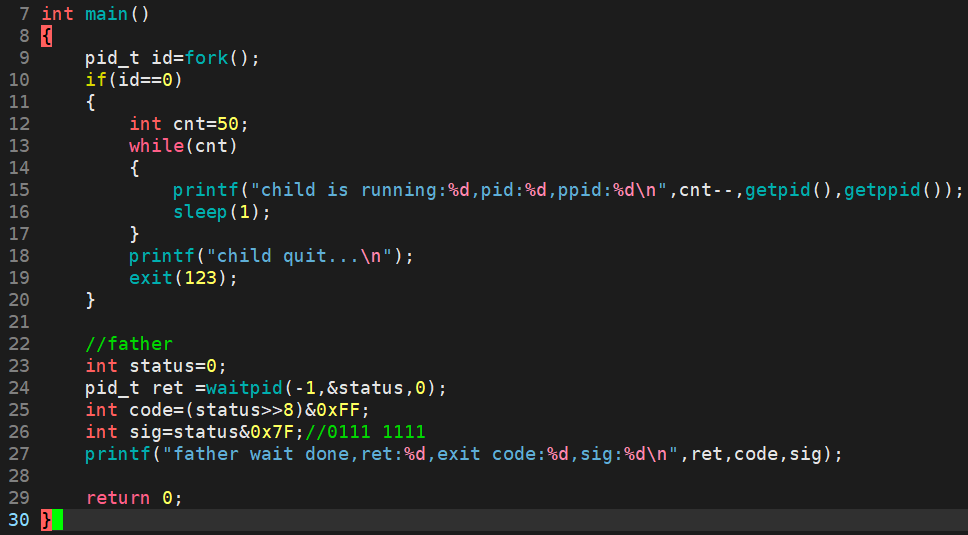Click the "child is running" format string
This screenshot has width=968, height=535.
pyautogui.click(x=459, y=190)
